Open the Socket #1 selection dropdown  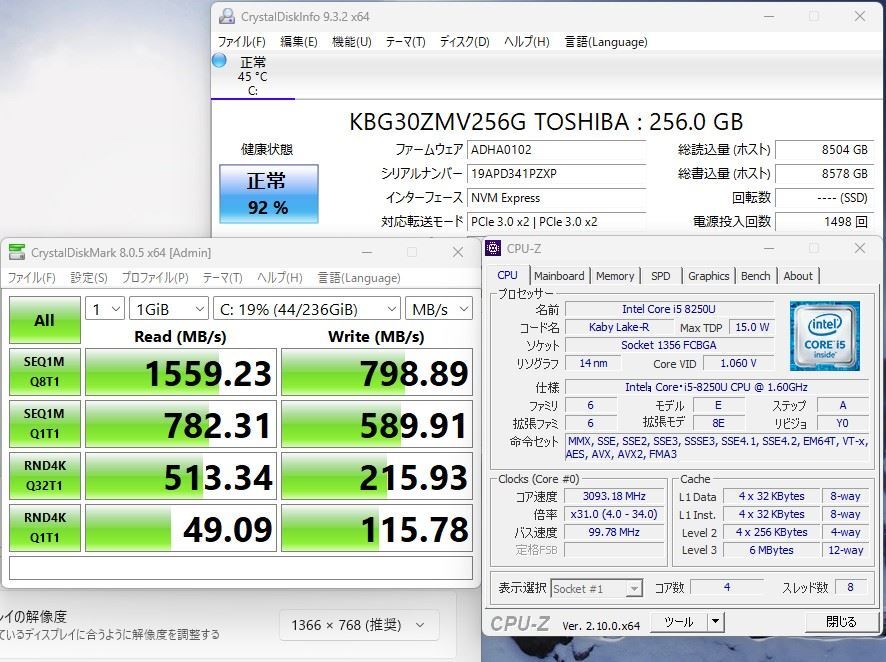coord(597,589)
